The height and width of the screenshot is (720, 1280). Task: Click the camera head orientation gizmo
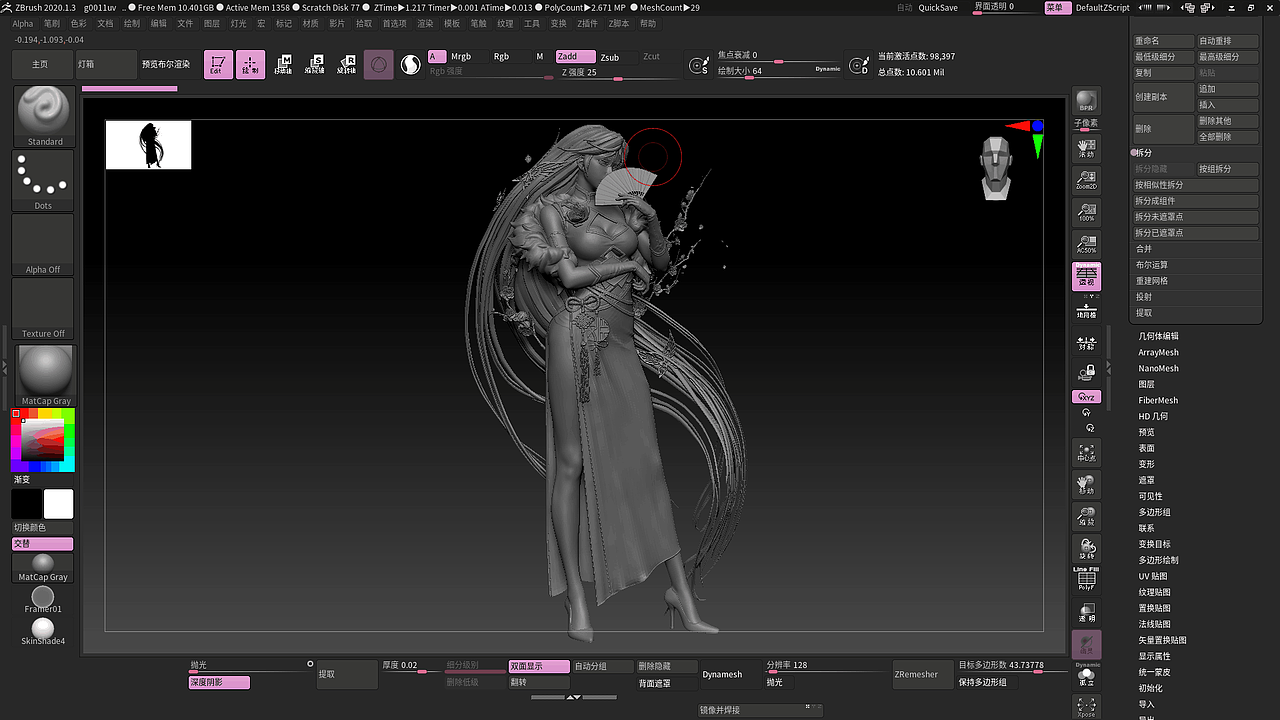tap(996, 168)
